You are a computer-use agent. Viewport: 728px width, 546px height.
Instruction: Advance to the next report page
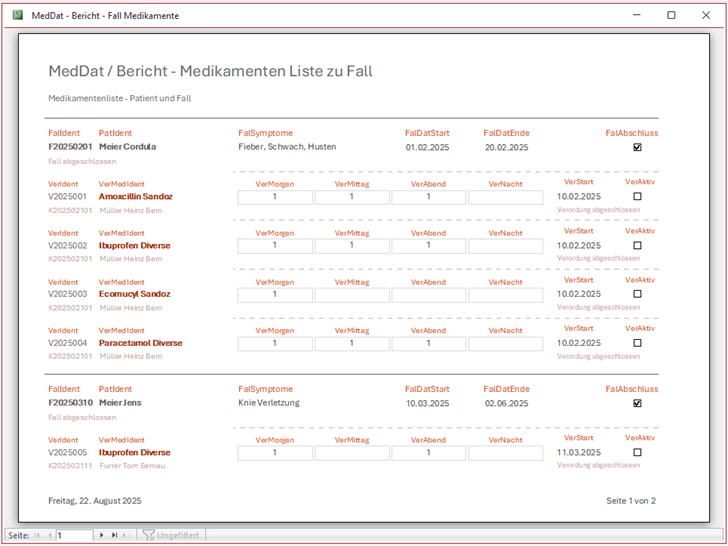(x=101, y=536)
